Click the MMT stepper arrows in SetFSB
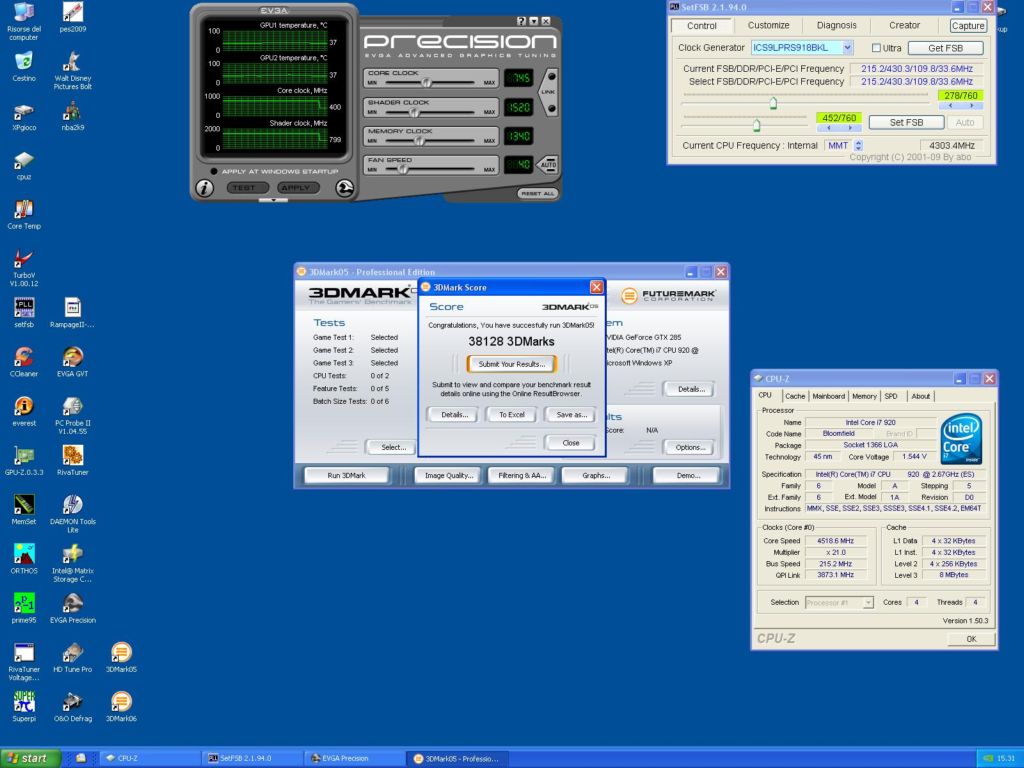 (x=859, y=146)
